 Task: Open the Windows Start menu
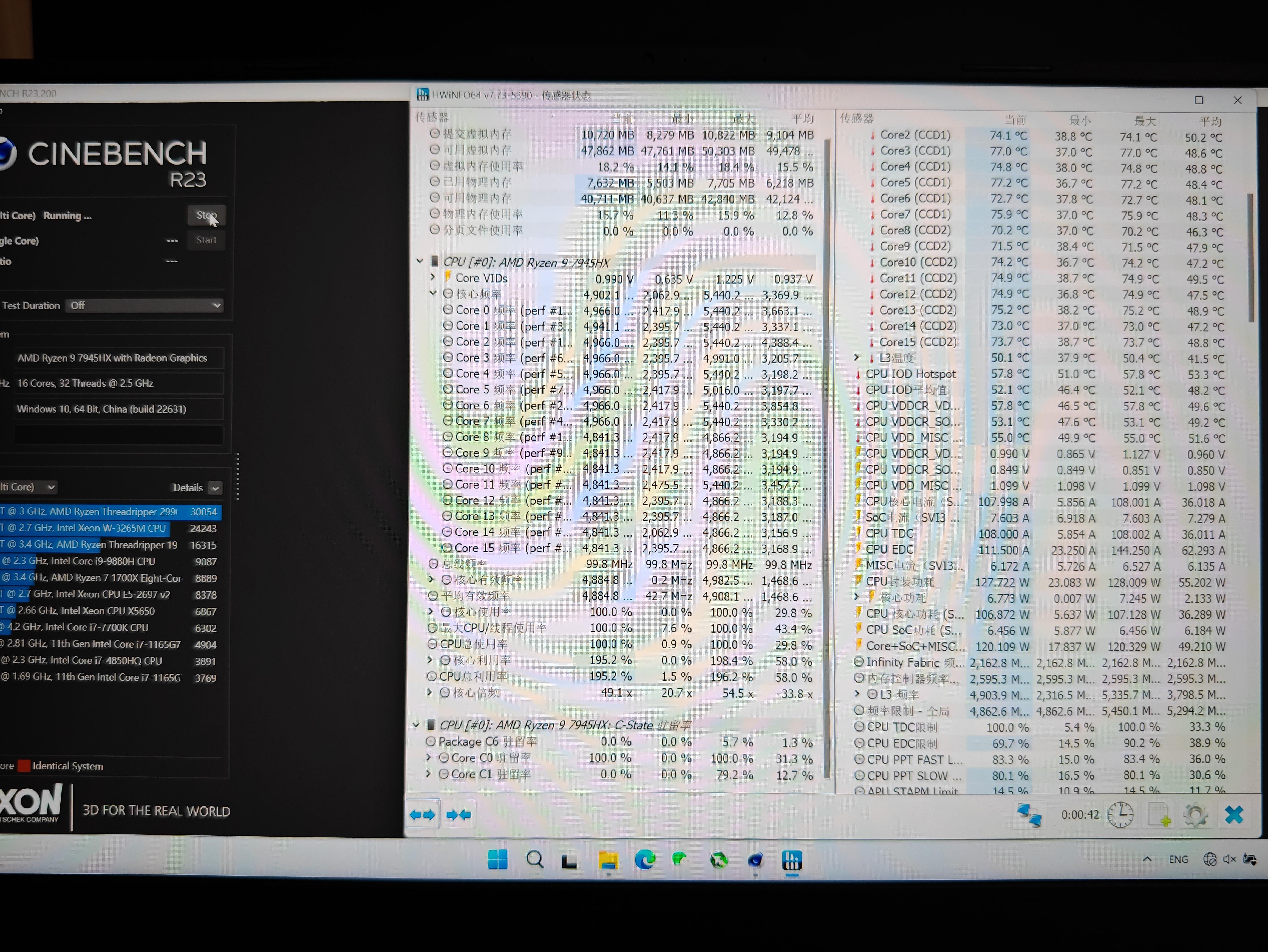[x=497, y=859]
